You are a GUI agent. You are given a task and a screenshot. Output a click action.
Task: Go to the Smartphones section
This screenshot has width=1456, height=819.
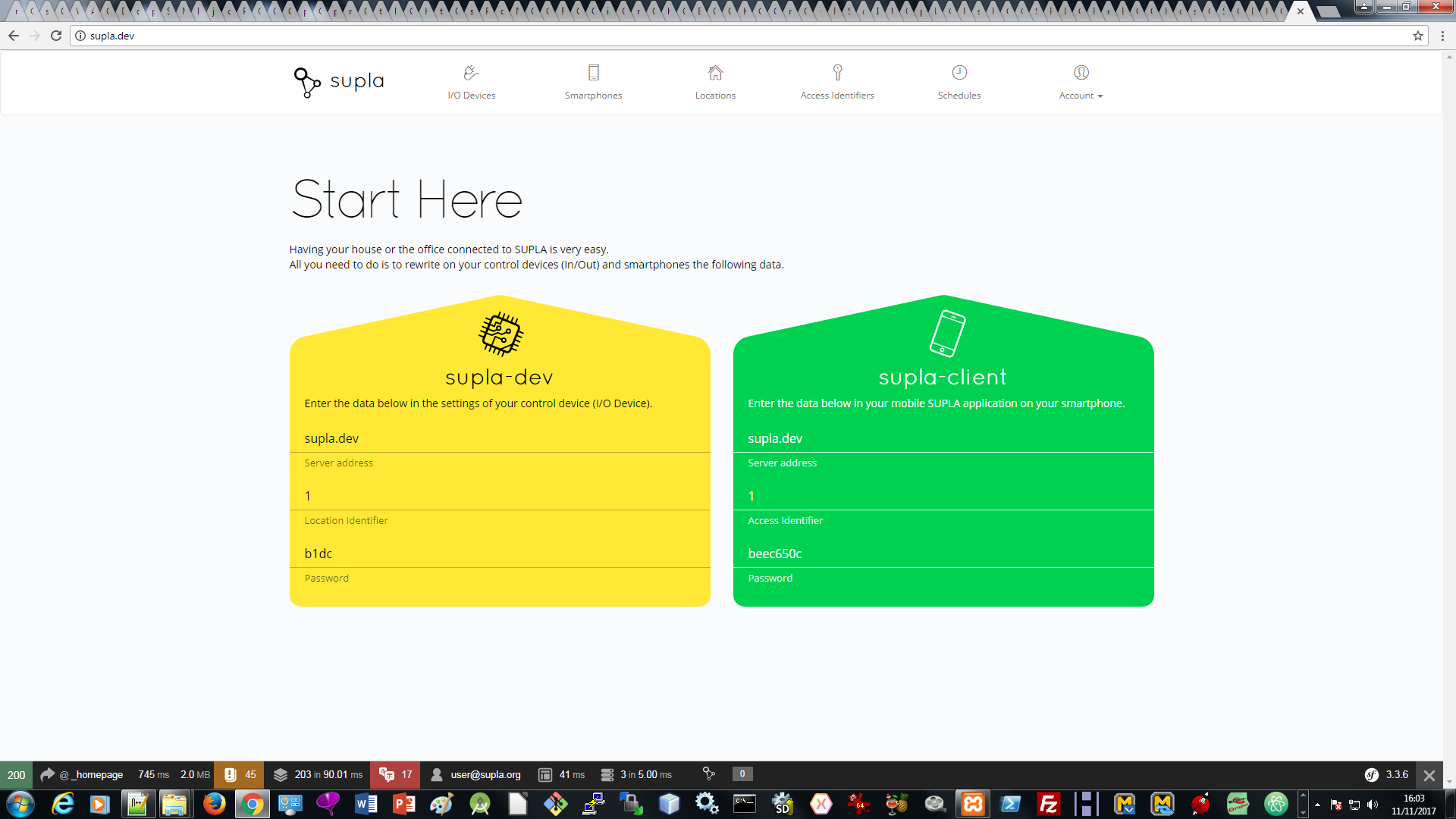point(593,83)
